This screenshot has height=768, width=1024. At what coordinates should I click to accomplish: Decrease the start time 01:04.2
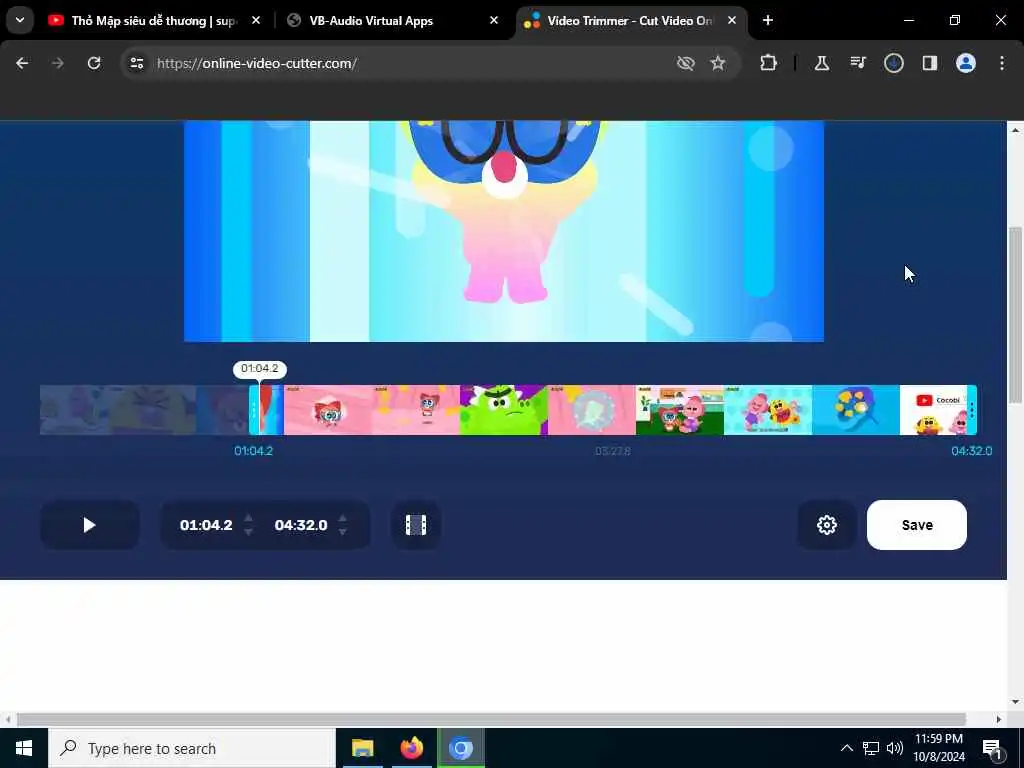click(x=248, y=532)
